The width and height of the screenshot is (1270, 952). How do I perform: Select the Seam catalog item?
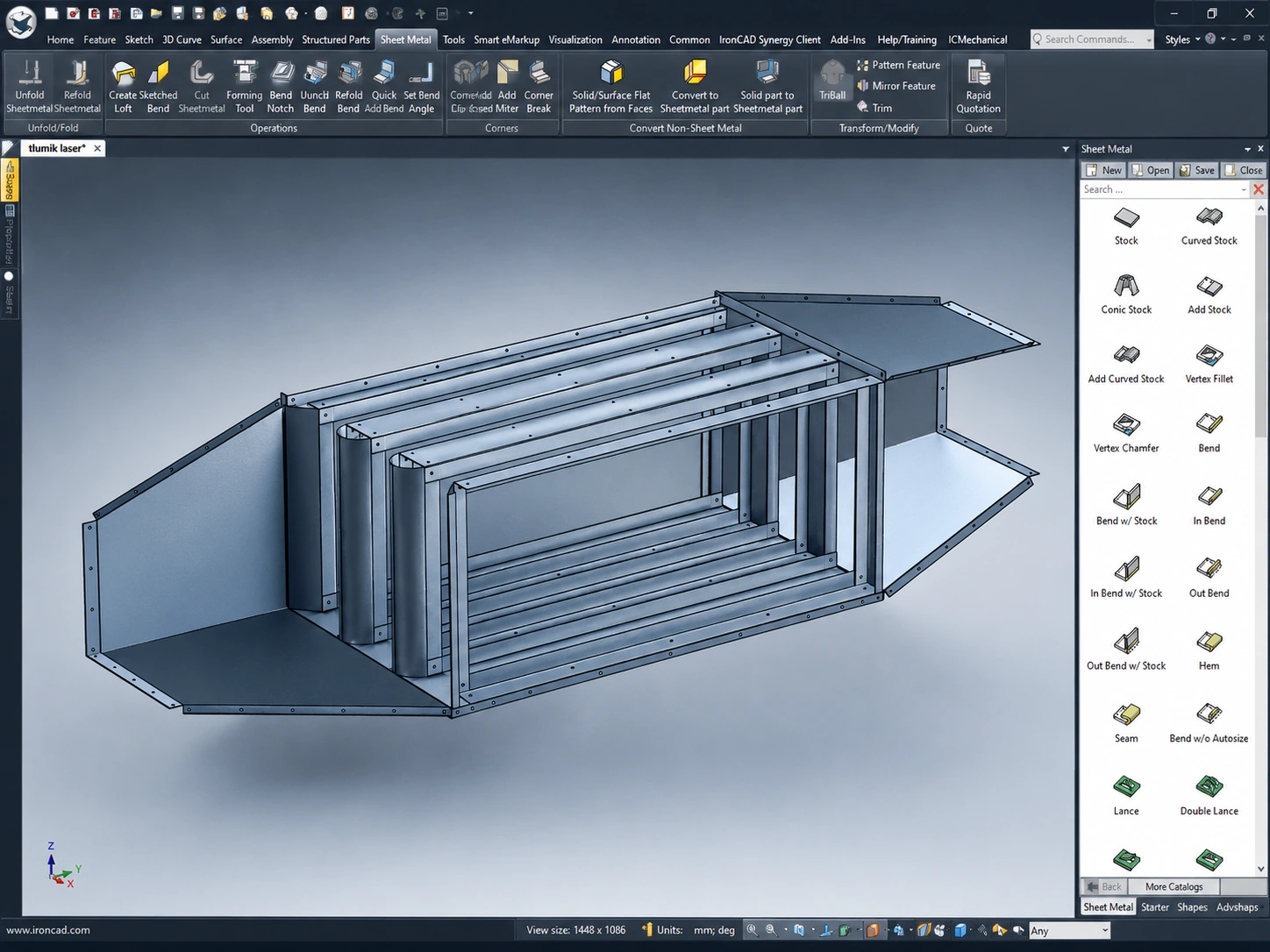pos(1126,724)
